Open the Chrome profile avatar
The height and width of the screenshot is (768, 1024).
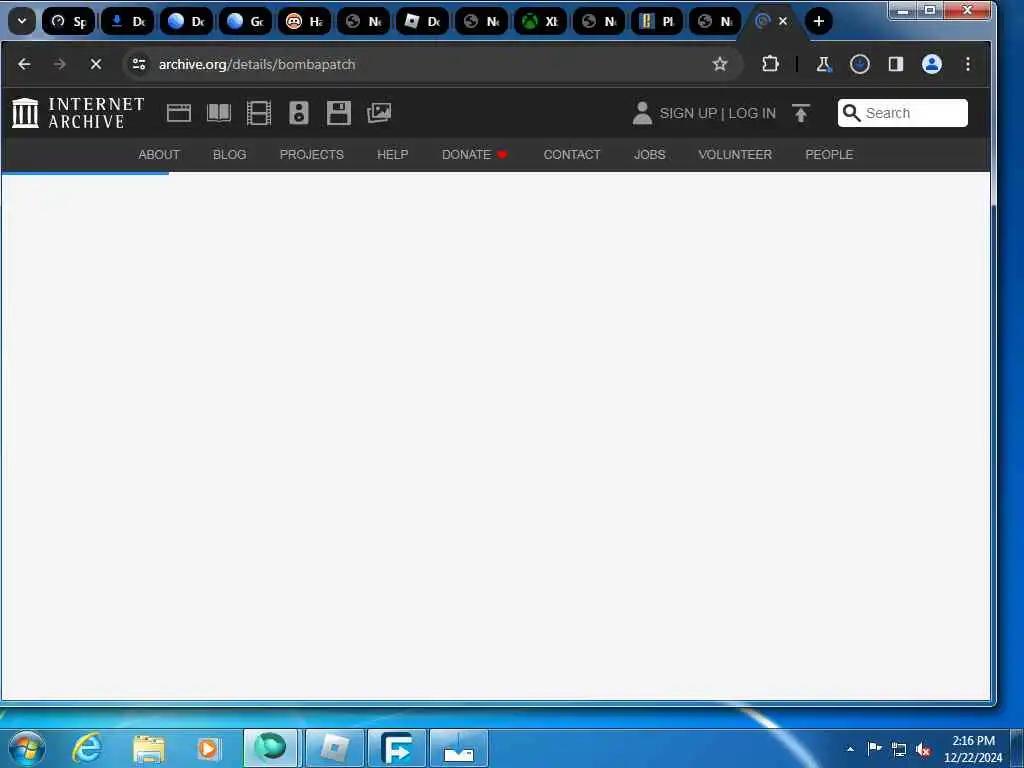[x=931, y=64]
